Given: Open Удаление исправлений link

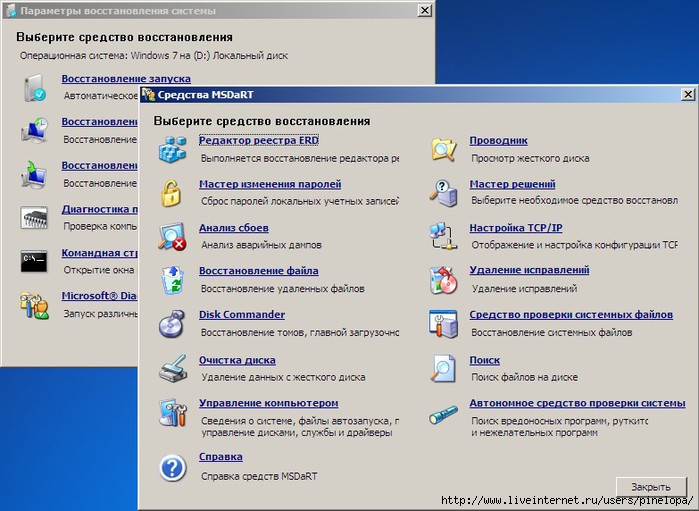Looking at the screenshot, I should (x=530, y=270).
